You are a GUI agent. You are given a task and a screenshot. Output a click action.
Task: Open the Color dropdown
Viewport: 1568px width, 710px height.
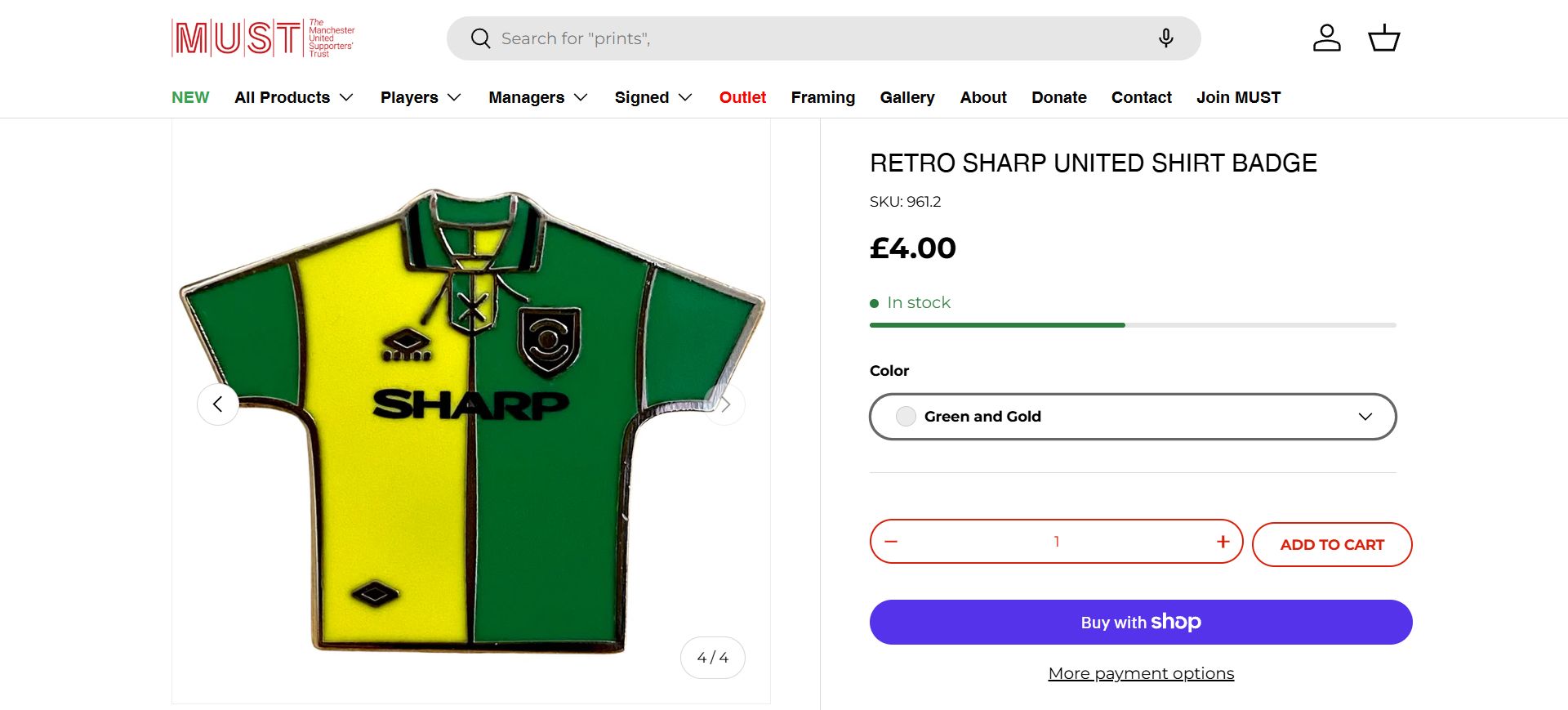[x=1133, y=417]
